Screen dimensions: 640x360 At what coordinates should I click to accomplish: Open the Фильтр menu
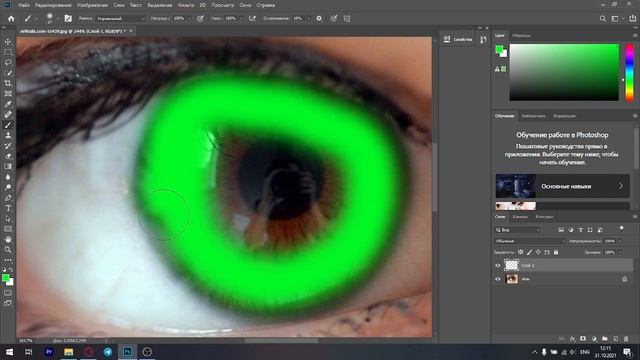click(x=186, y=5)
